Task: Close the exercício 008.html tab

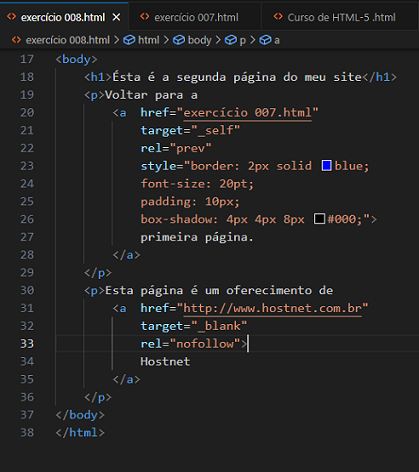Action: point(116,17)
